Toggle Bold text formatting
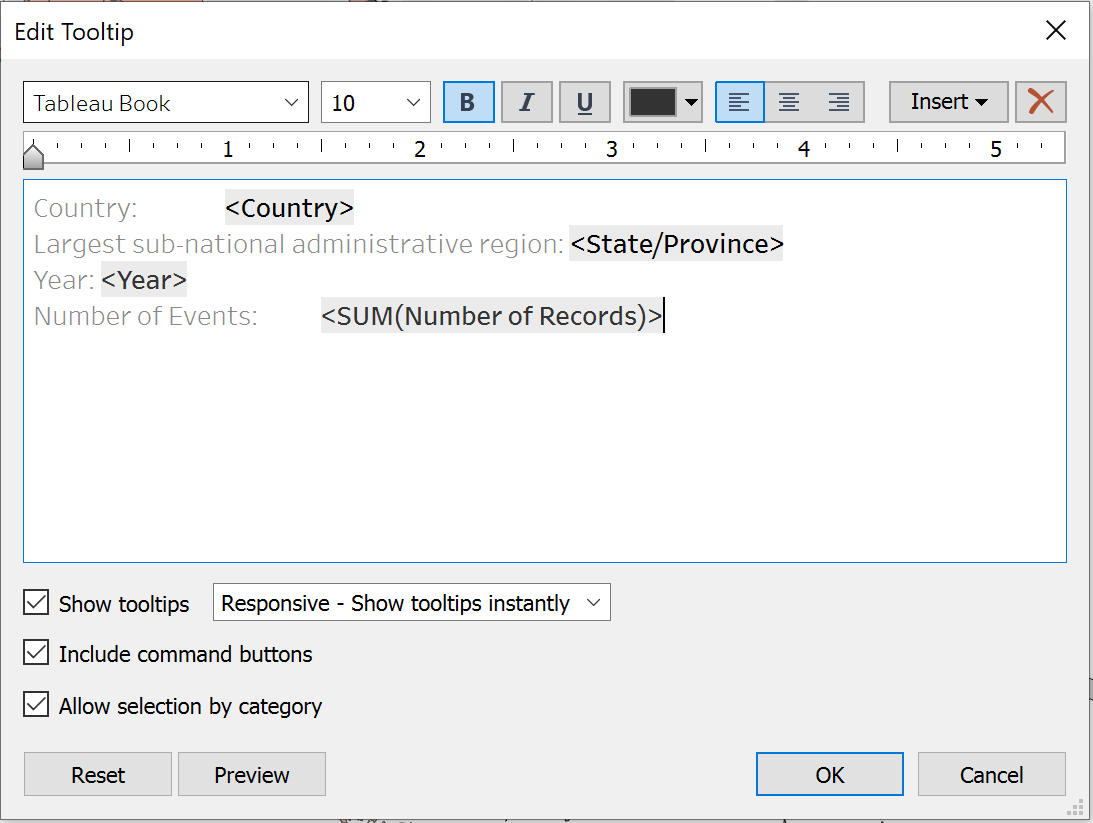Image resolution: width=1093 pixels, height=823 pixels. click(x=468, y=102)
